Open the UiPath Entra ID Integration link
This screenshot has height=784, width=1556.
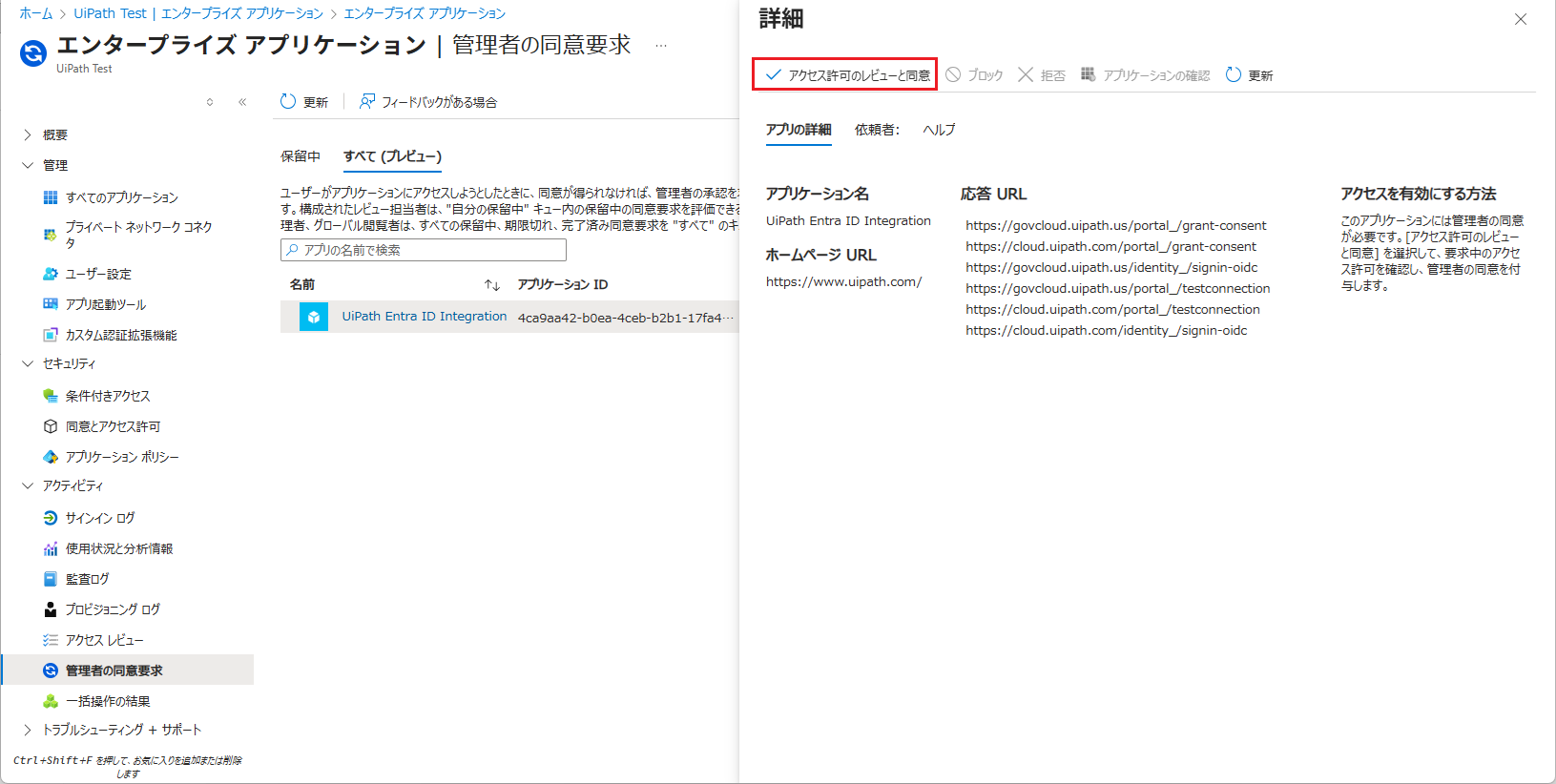(425, 317)
